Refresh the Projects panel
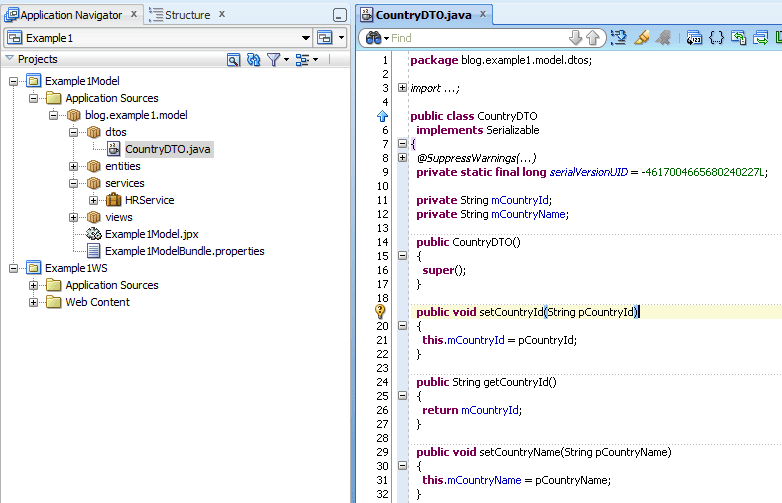 tap(253, 60)
